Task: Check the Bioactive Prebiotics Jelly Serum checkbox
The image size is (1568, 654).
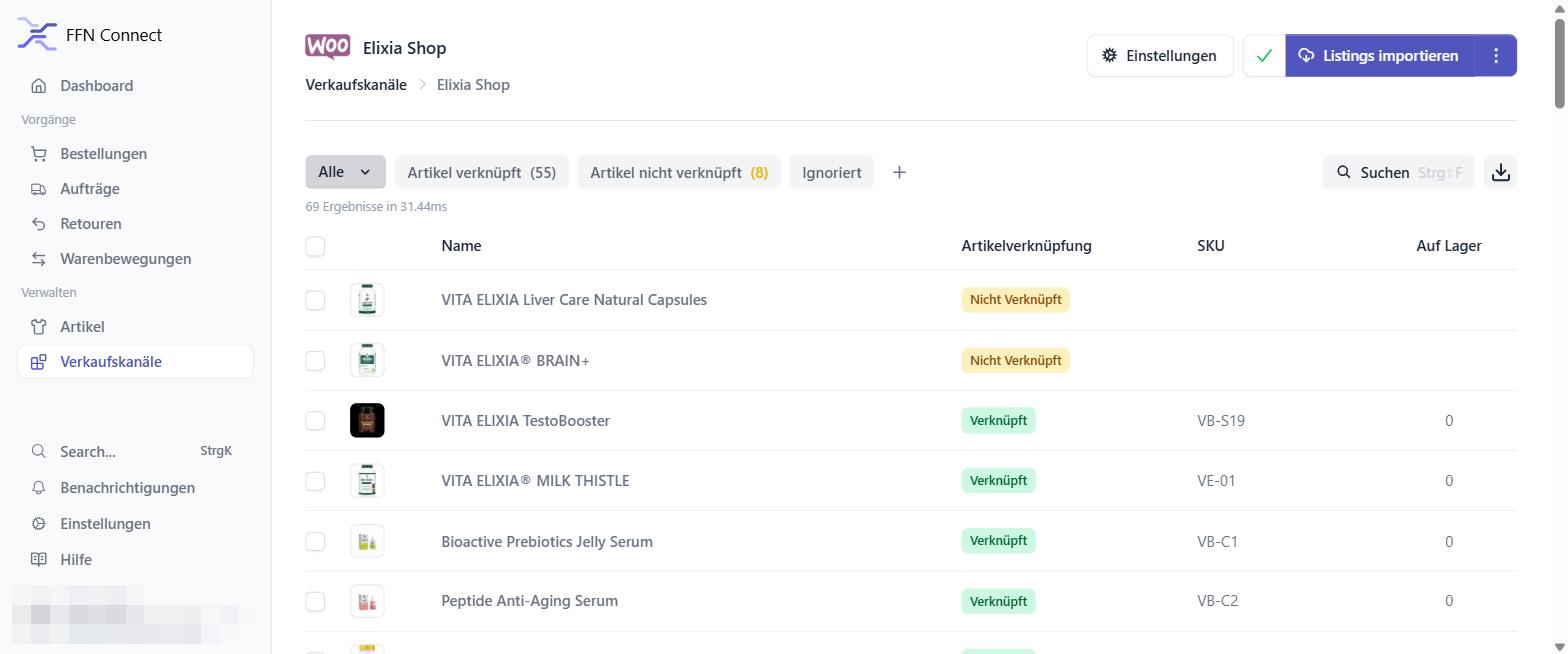Action: tap(315, 541)
